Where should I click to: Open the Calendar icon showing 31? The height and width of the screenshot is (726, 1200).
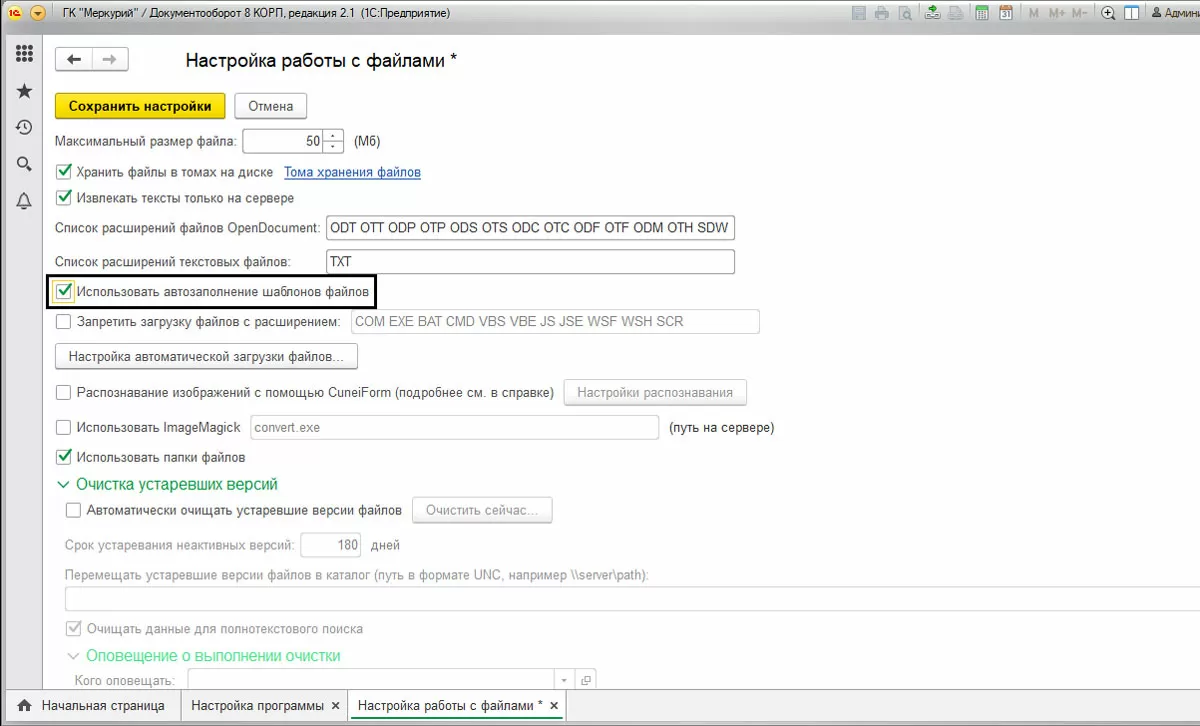[x=1006, y=13]
